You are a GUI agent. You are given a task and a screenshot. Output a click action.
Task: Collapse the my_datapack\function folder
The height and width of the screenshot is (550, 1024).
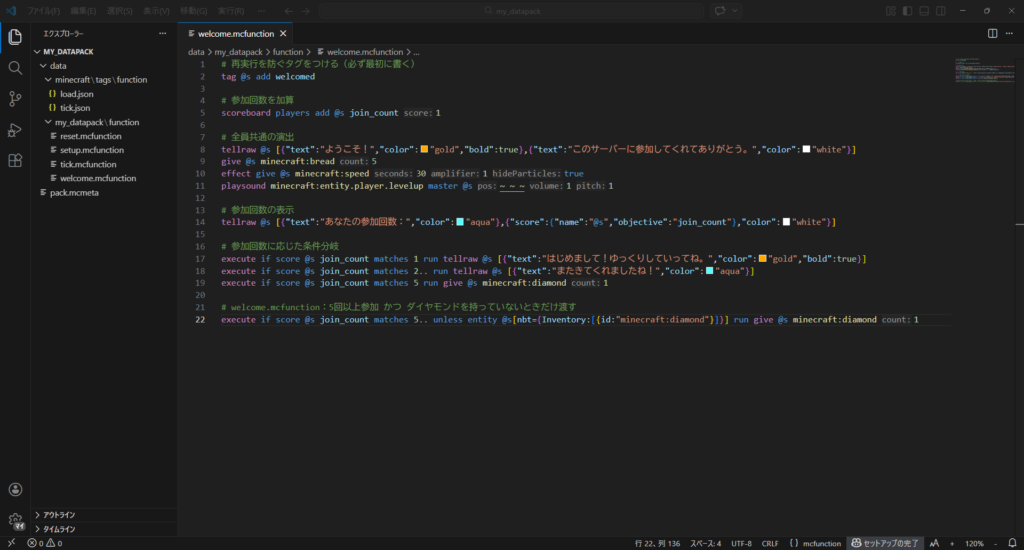coord(96,122)
